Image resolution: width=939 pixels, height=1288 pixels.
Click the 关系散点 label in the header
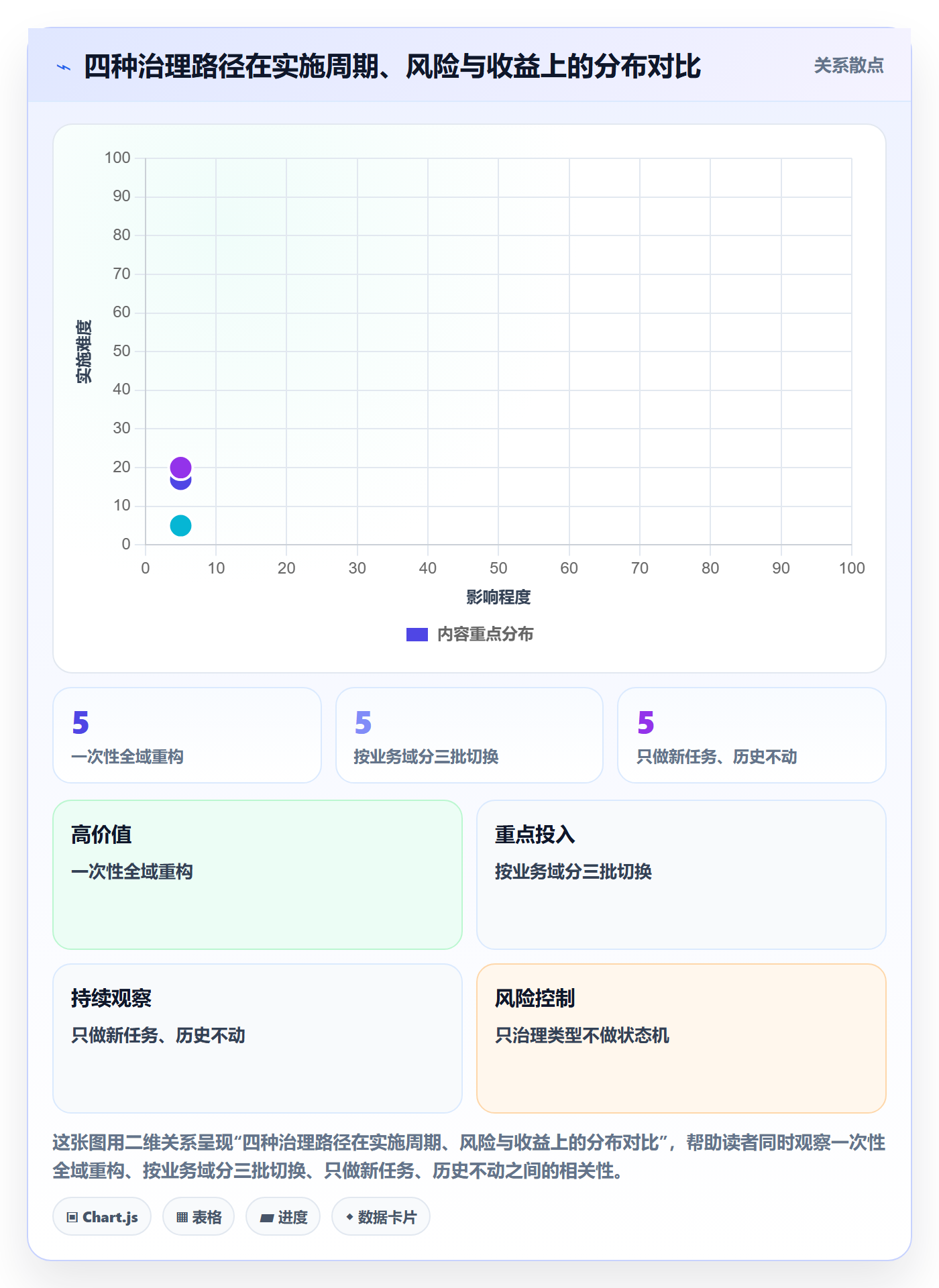(x=848, y=66)
